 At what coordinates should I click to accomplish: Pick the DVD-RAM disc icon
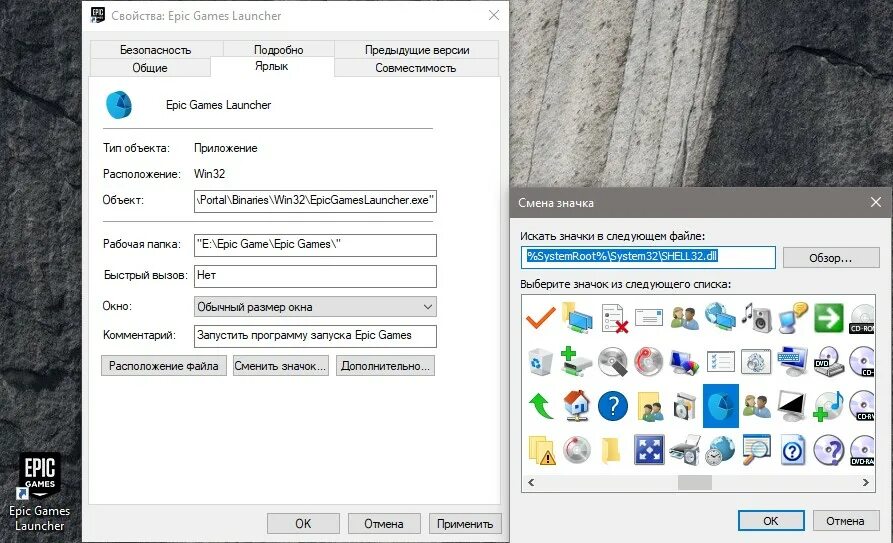tap(862, 451)
